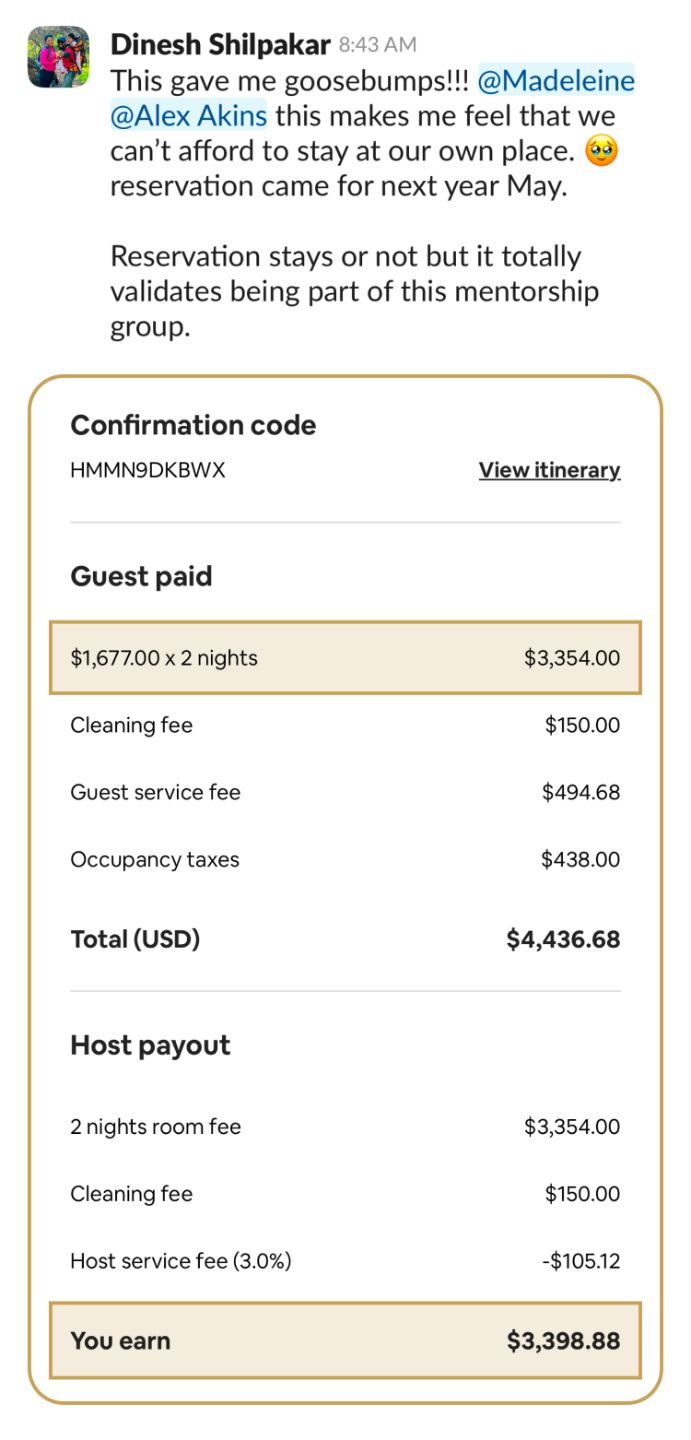This screenshot has width=691, height=1440.
Task: Click the mentorship group message paragraph
Action: pyautogui.click(x=354, y=292)
